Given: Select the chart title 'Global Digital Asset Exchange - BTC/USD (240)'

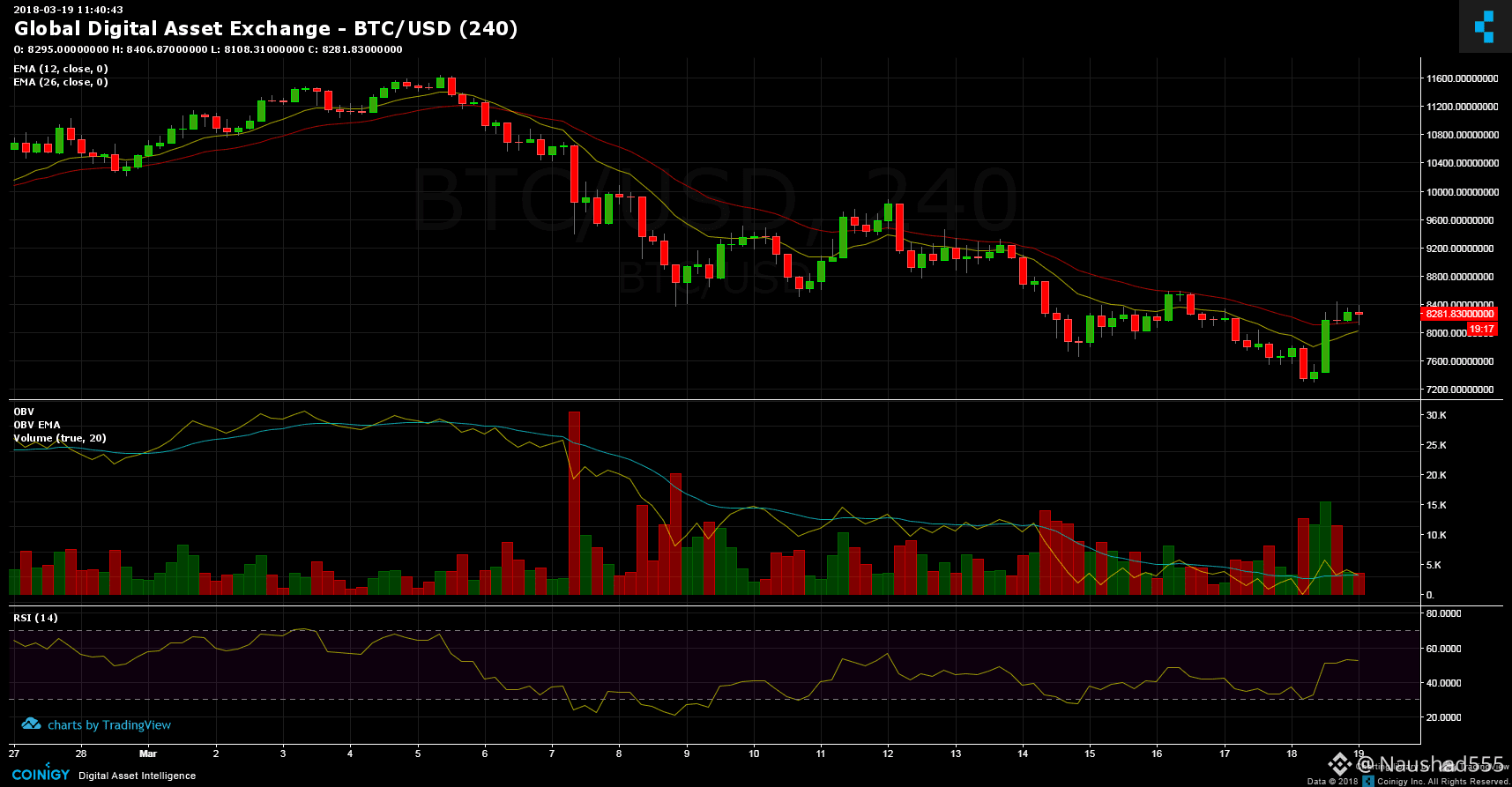Looking at the screenshot, I should pyautogui.click(x=265, y=28).
